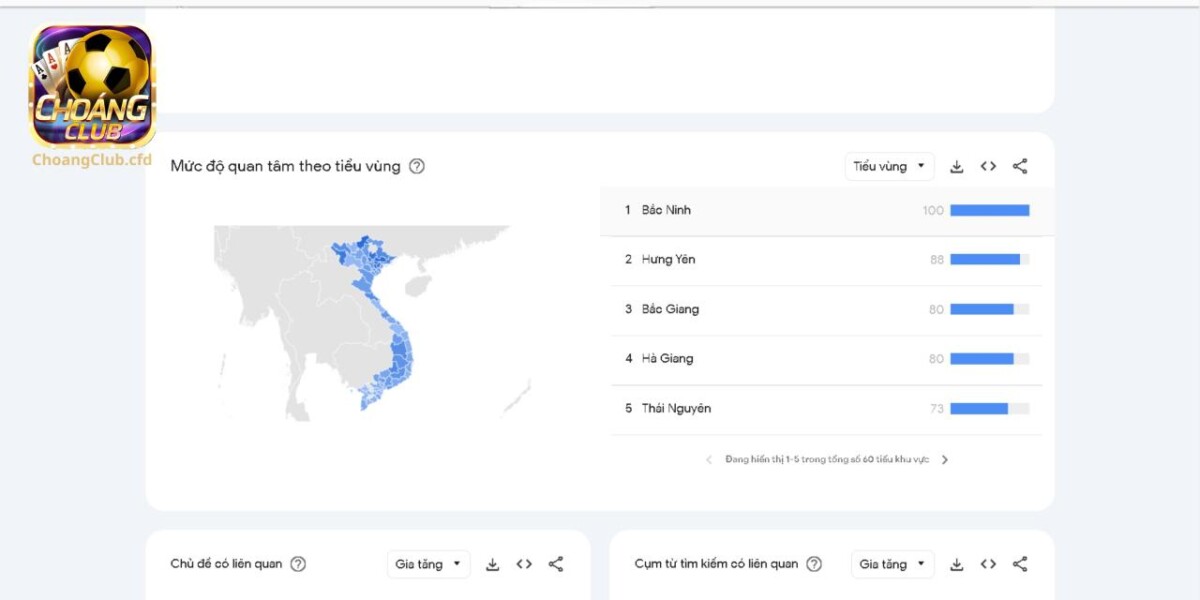The width and height of the screenshot is (1200, 600).
Task: Open help tooltip for Chủ đề có liên quan
Action: (296, 563)
